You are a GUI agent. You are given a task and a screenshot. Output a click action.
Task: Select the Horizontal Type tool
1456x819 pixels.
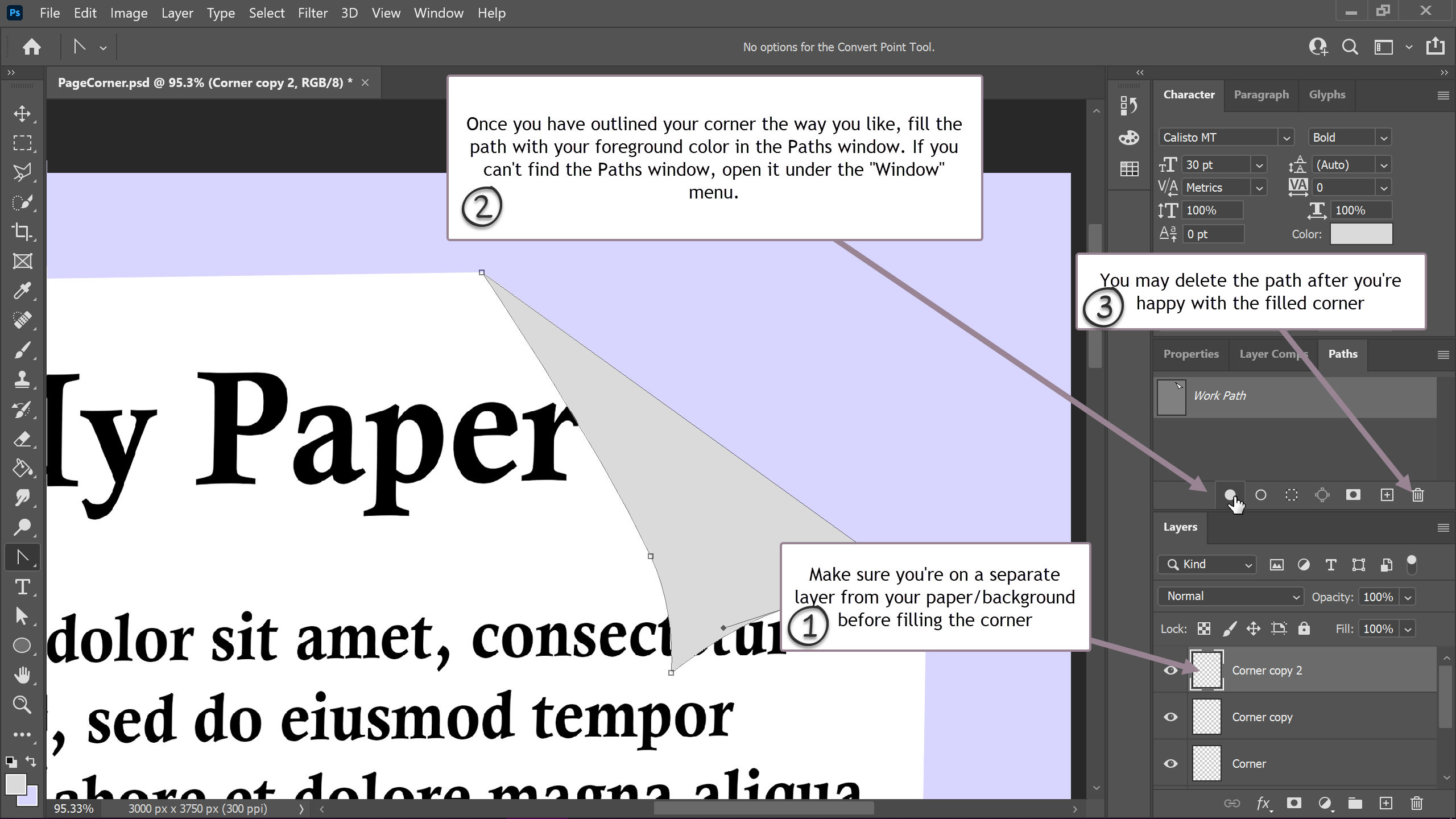tap(22, 586)
